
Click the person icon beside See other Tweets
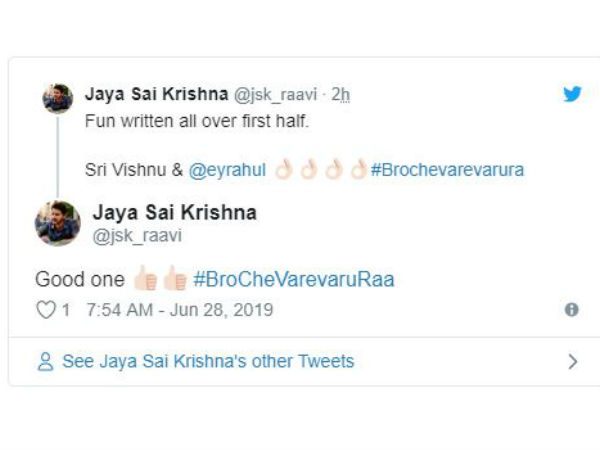click(46, 362)
